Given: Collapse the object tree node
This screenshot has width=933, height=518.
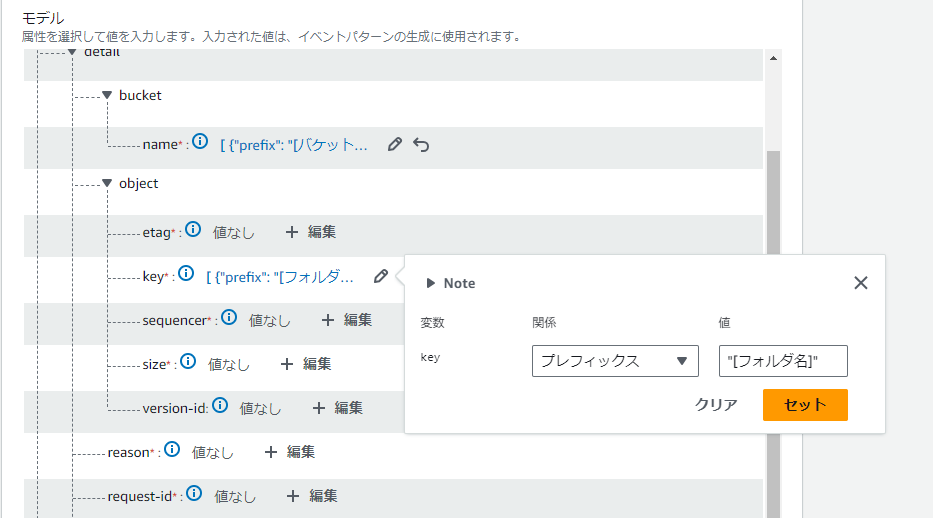Looking at the screenshot, I should 107,183.
